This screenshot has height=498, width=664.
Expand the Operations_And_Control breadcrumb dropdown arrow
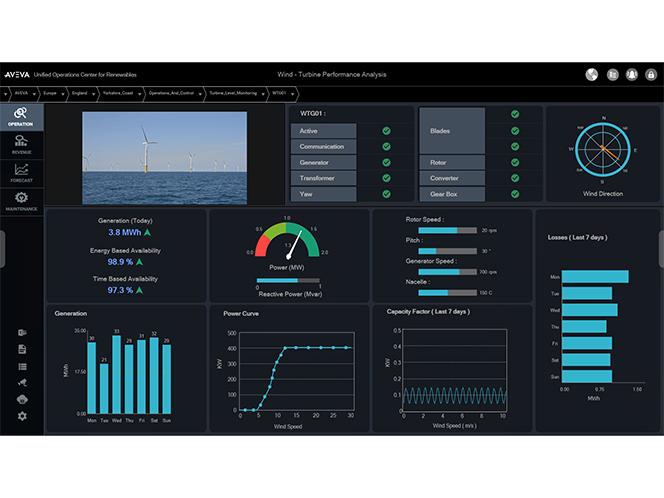click(x=200, y=94)
